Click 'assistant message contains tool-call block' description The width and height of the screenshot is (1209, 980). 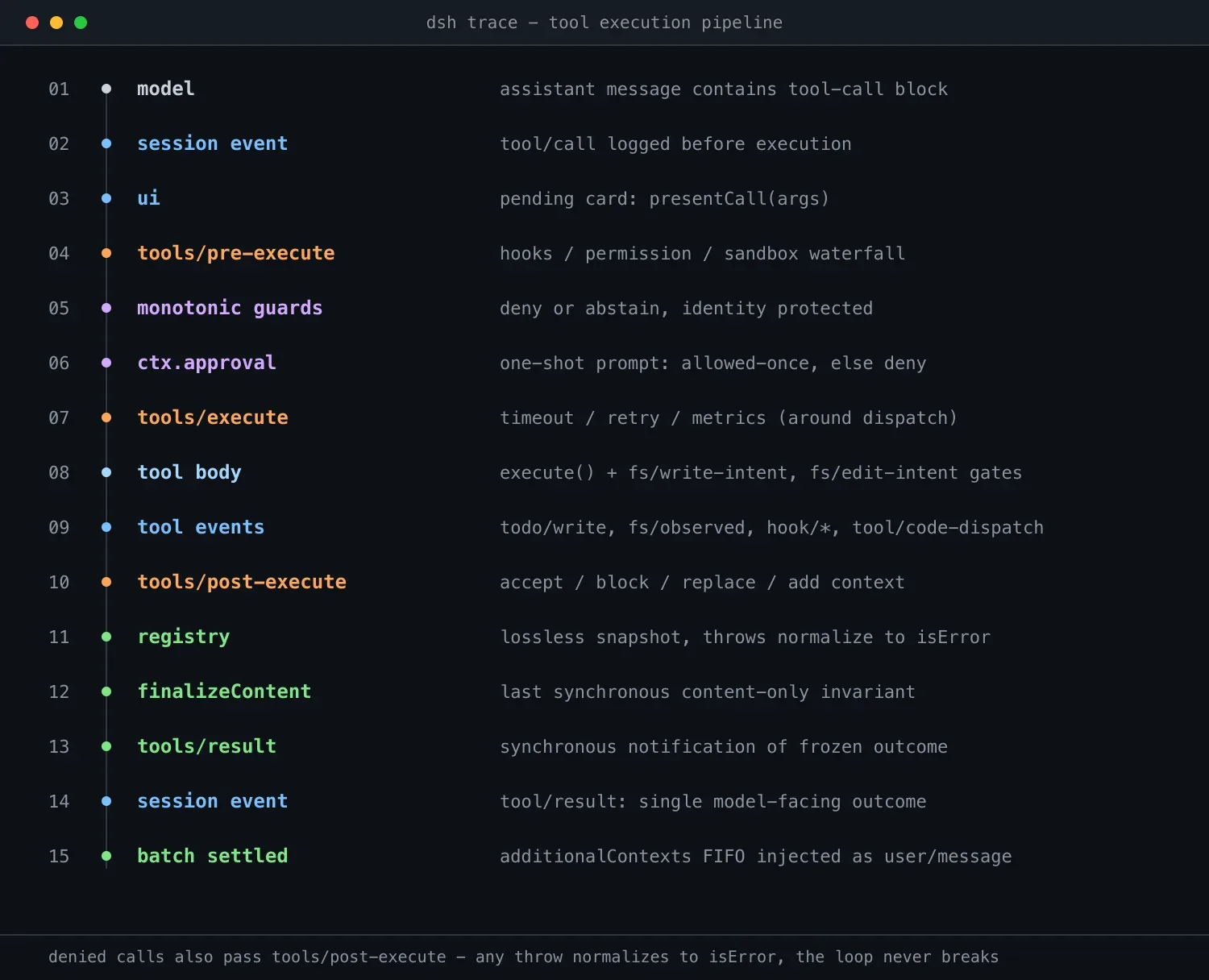pos(724,89)
